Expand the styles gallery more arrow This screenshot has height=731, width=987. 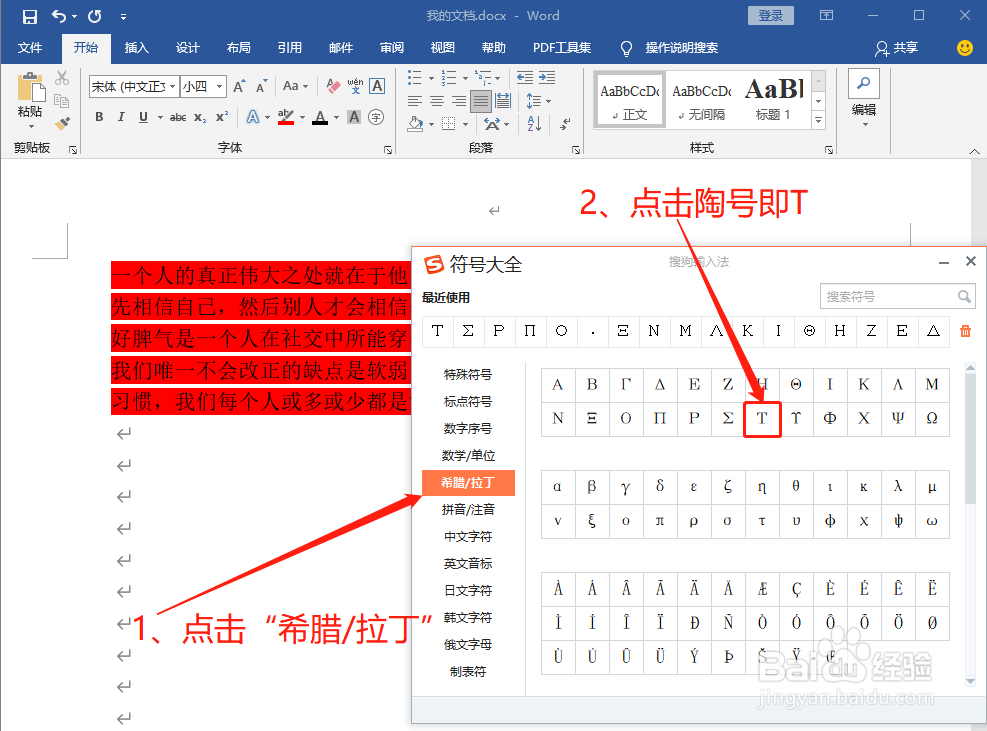click(818, 120)
